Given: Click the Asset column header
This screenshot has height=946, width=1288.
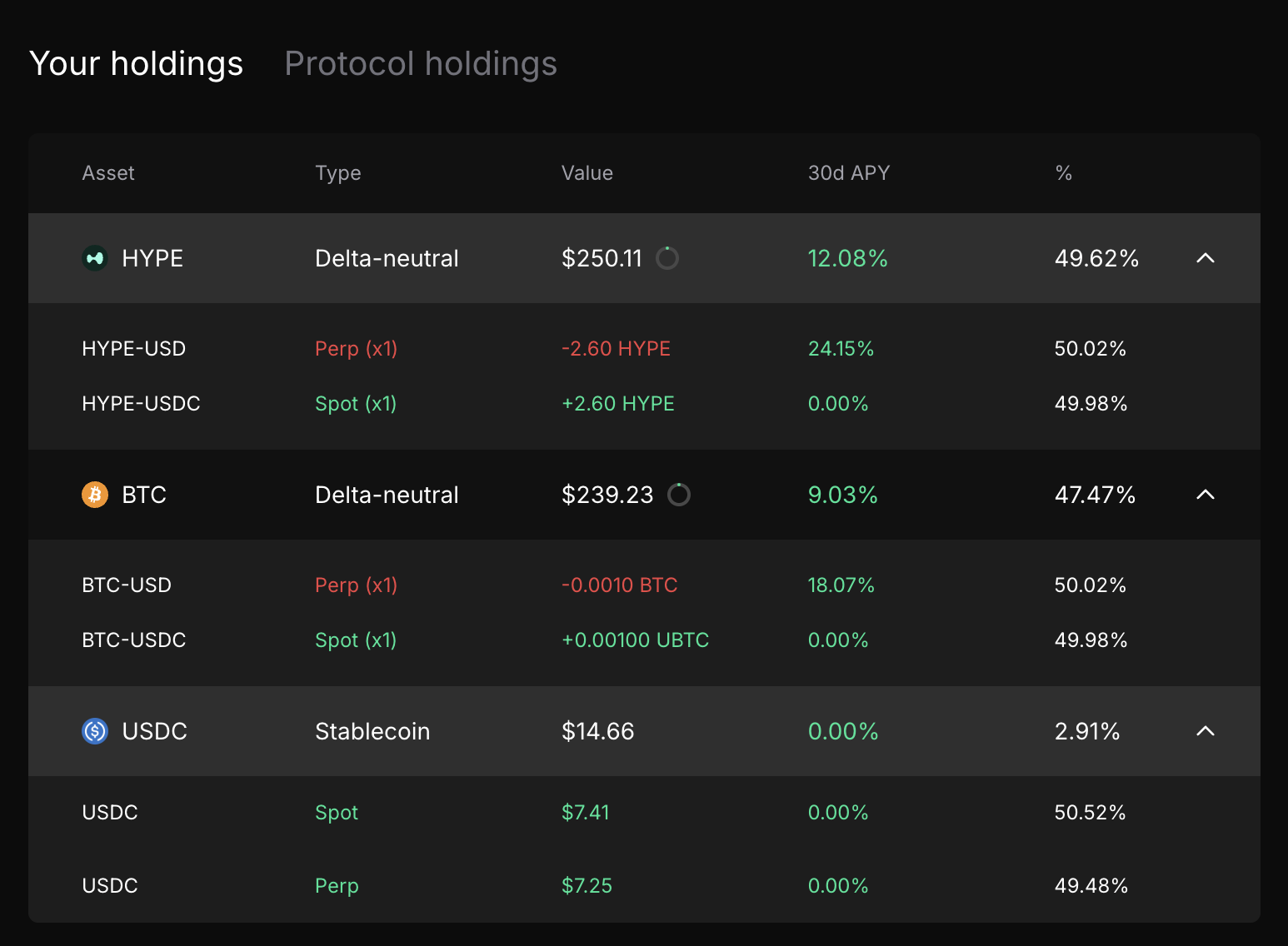Looking at the screenshot, I should pos(108,173).
